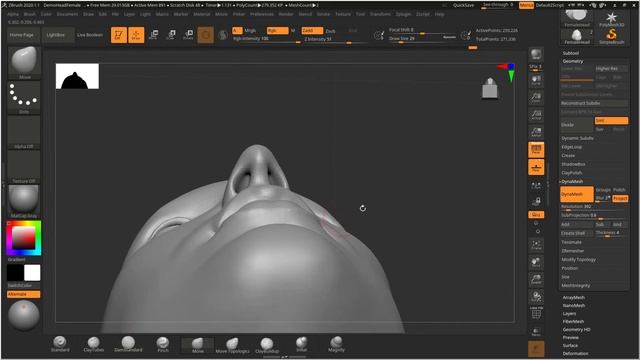The height and width of the screenshot is (360, 640).
Task: Expand the EdgeLoop subsection
Action: point(571,147)
